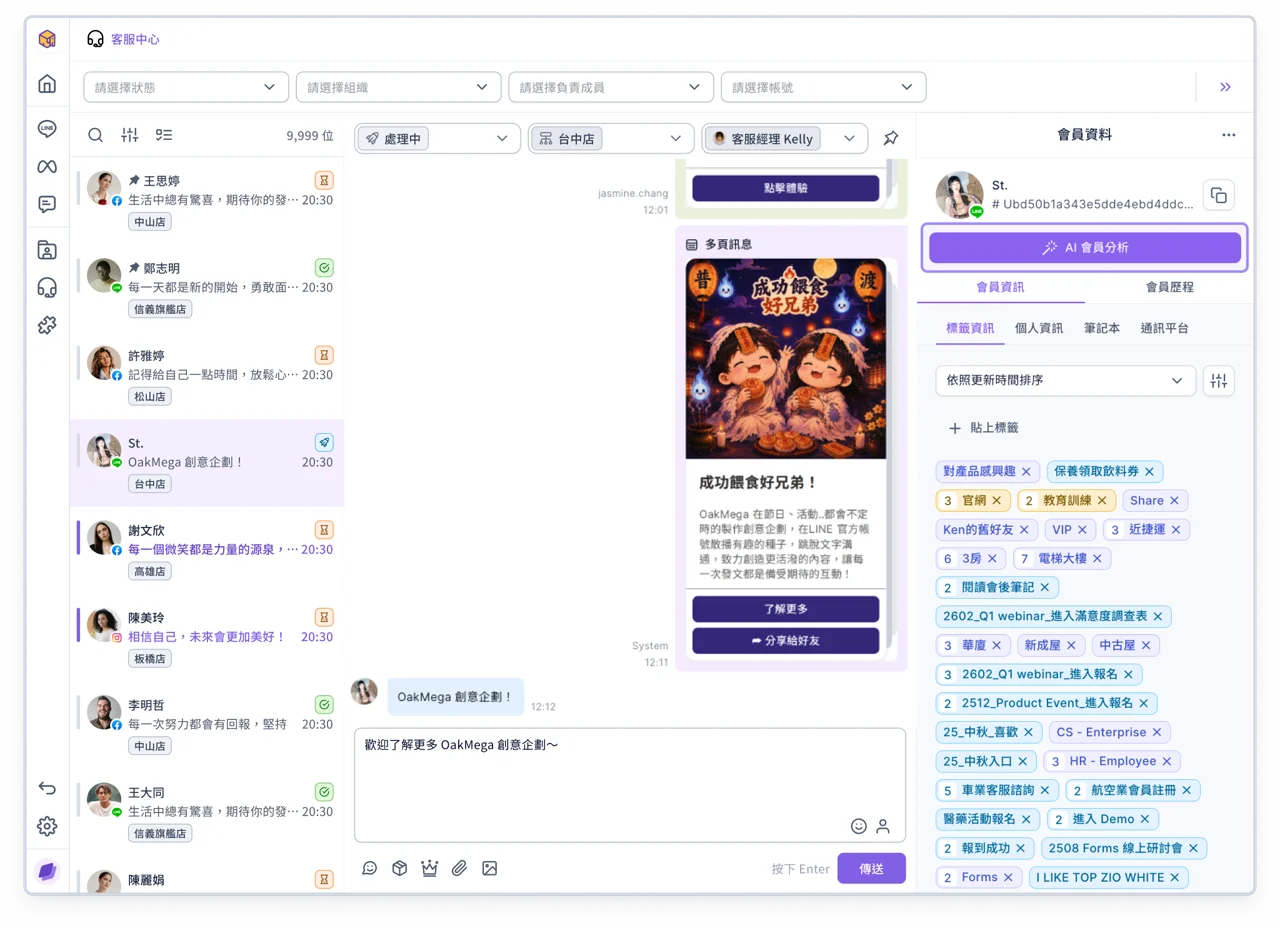This screenshot has height=928, width=1280.
Task: Copy the member ID with copy icon
Action: click(x=1218, y=195)
